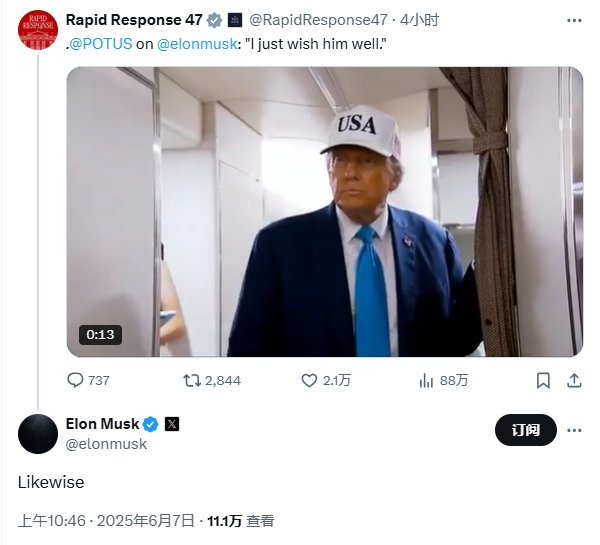Click the reply comment bubble icon
The image size is (600, 545).
tap(75, 380)
